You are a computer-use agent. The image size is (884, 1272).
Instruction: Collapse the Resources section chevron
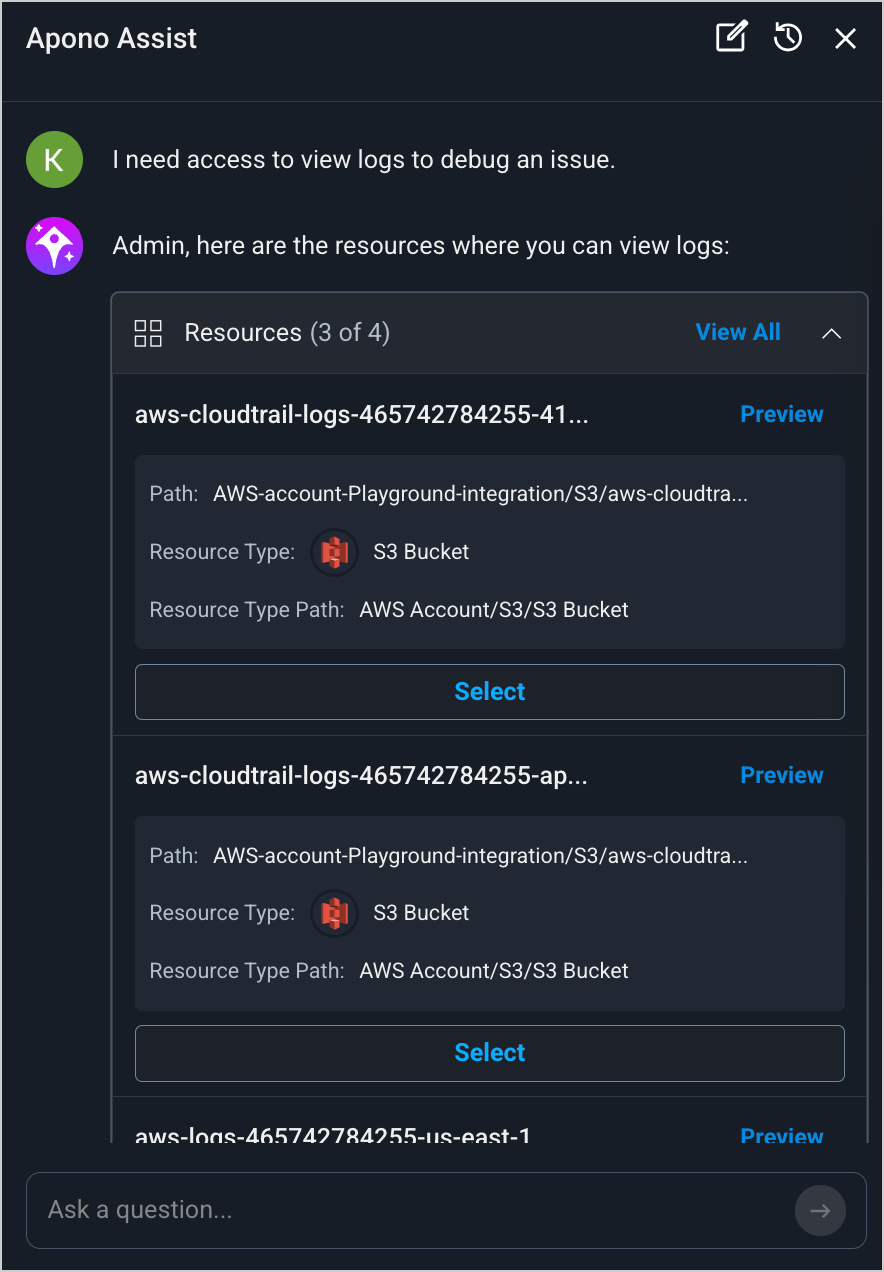831,334
